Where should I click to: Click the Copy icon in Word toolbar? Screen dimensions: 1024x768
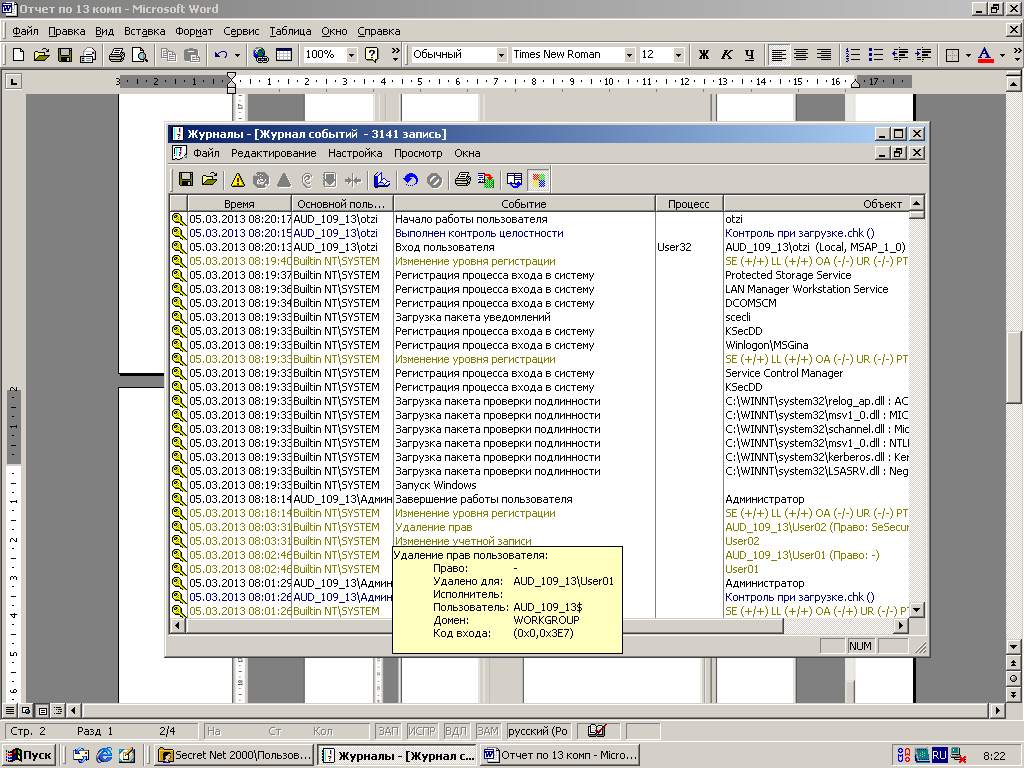click(x=168, y=55)
